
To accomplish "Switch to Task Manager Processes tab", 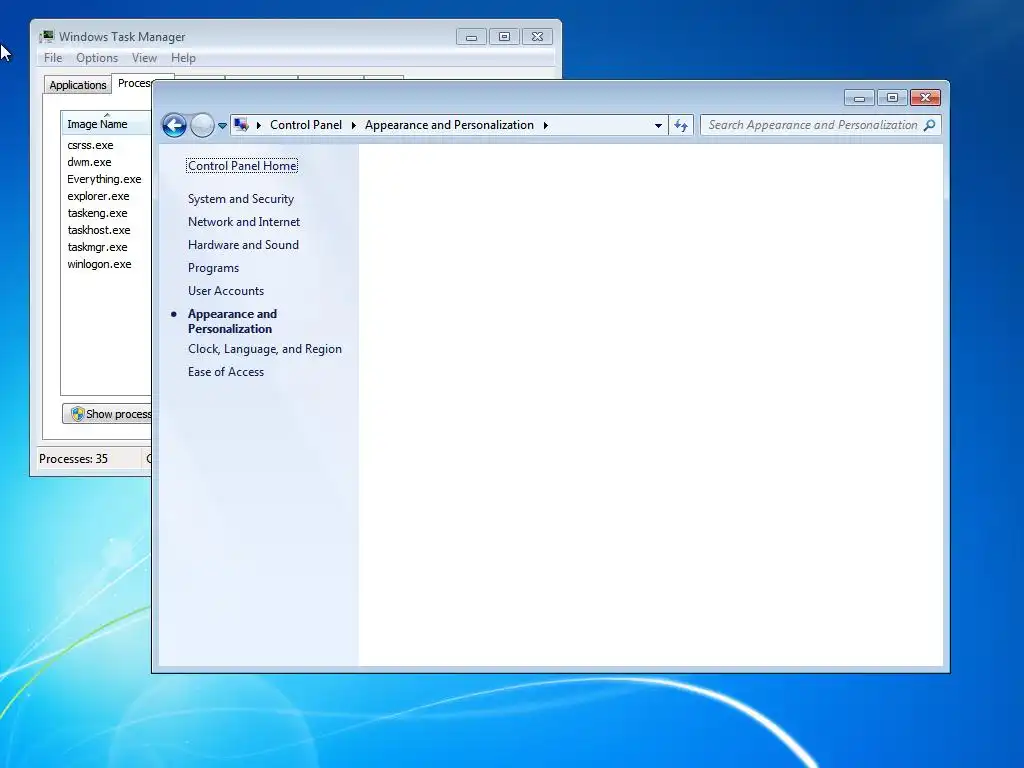I will click(x=133, y=83).
